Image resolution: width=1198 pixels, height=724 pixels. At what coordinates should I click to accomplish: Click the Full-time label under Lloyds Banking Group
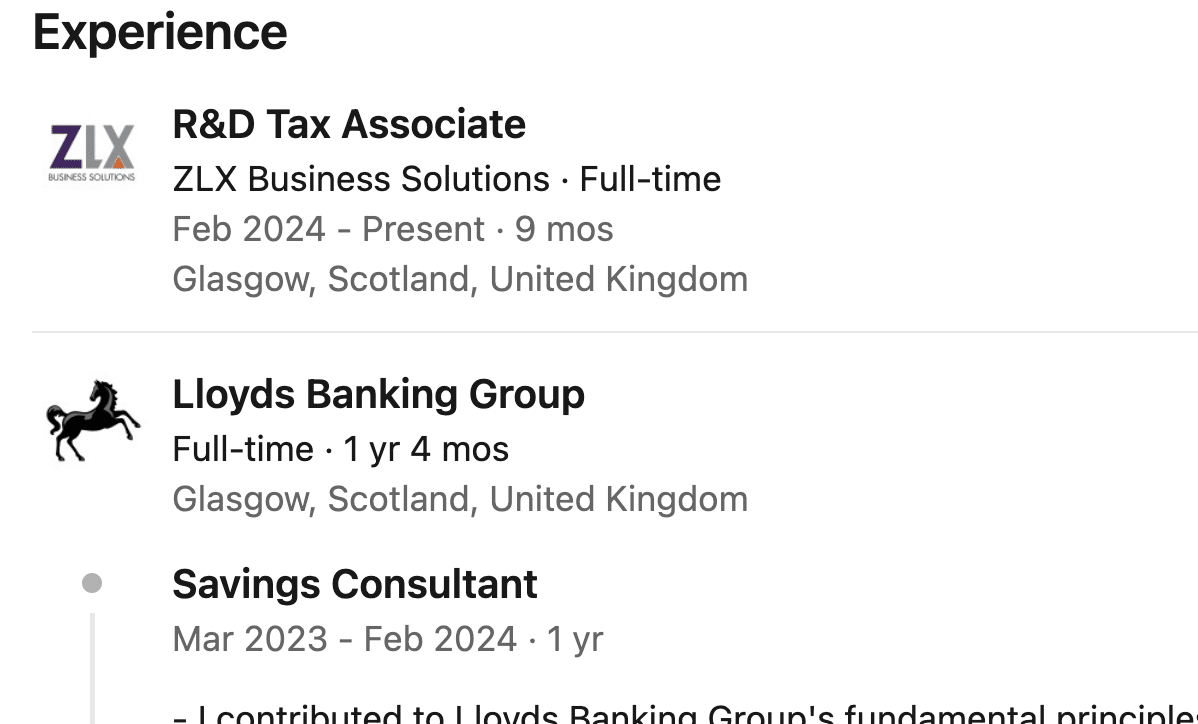[x=243, y=449]
